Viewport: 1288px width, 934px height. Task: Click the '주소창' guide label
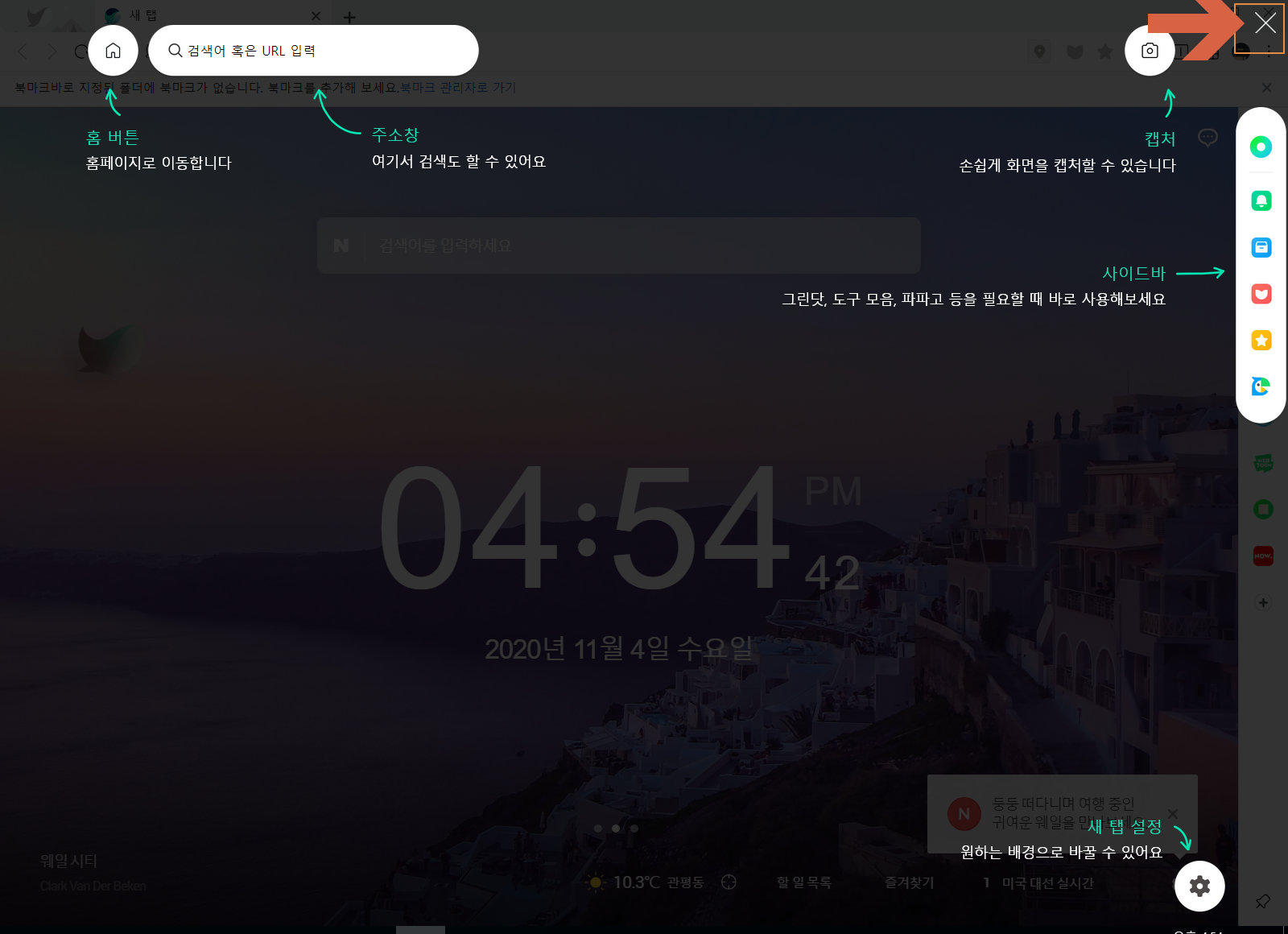tap(395, 135)
